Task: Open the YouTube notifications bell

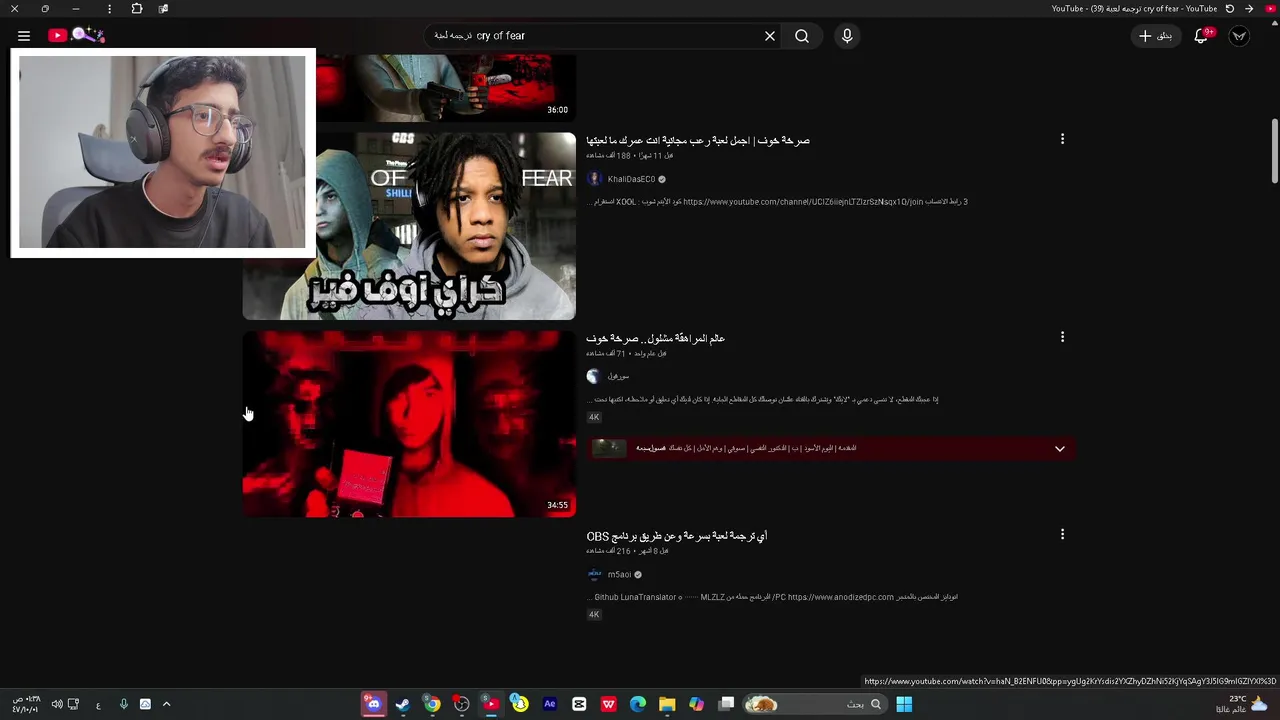Action: point(1202,36)
